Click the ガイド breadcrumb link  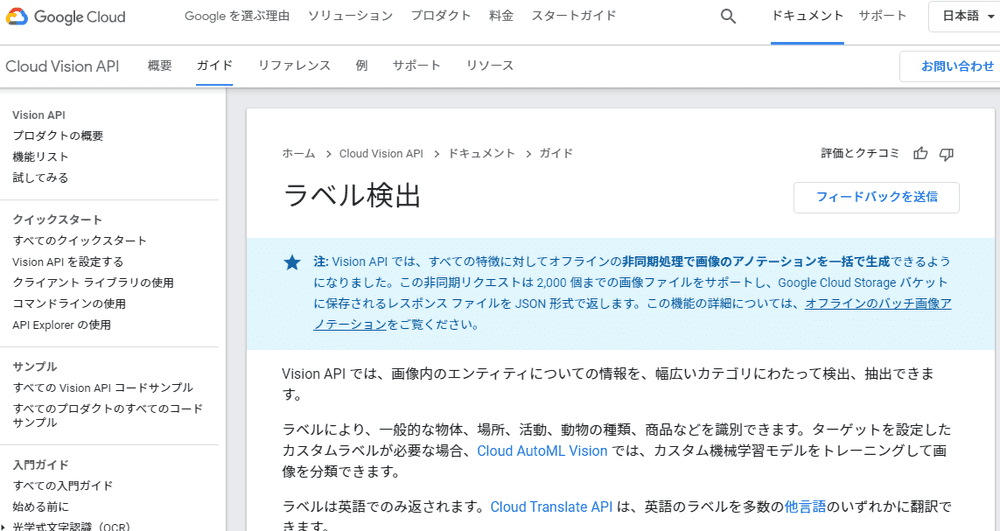(x=556, y=154)
